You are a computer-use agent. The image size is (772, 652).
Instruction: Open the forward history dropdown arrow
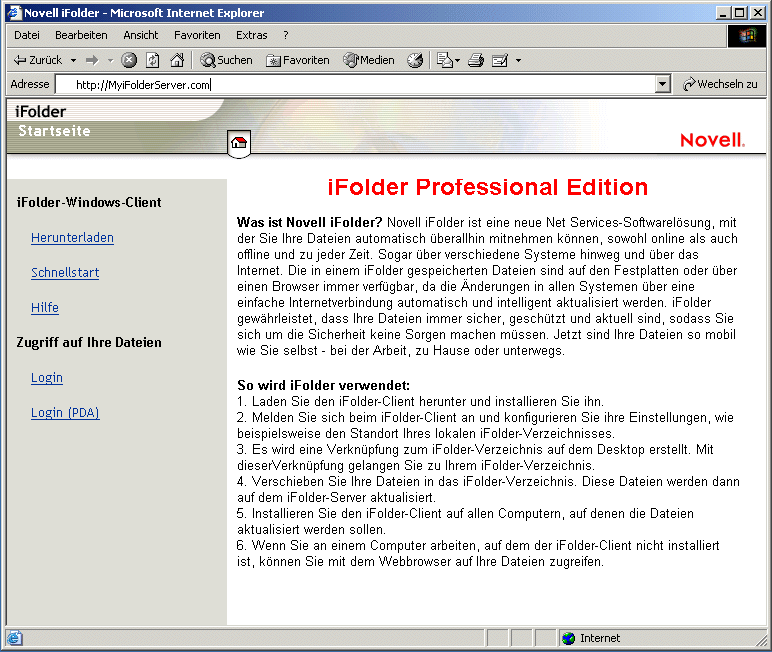click(x=110, y=61)
